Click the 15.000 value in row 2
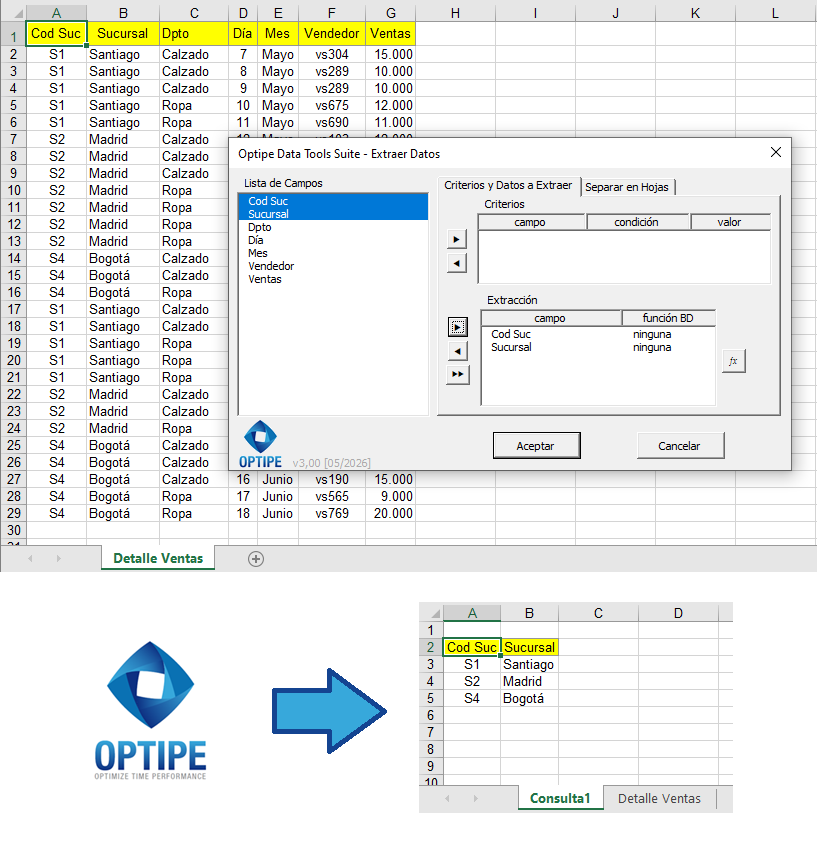 (x=390, y=54)
